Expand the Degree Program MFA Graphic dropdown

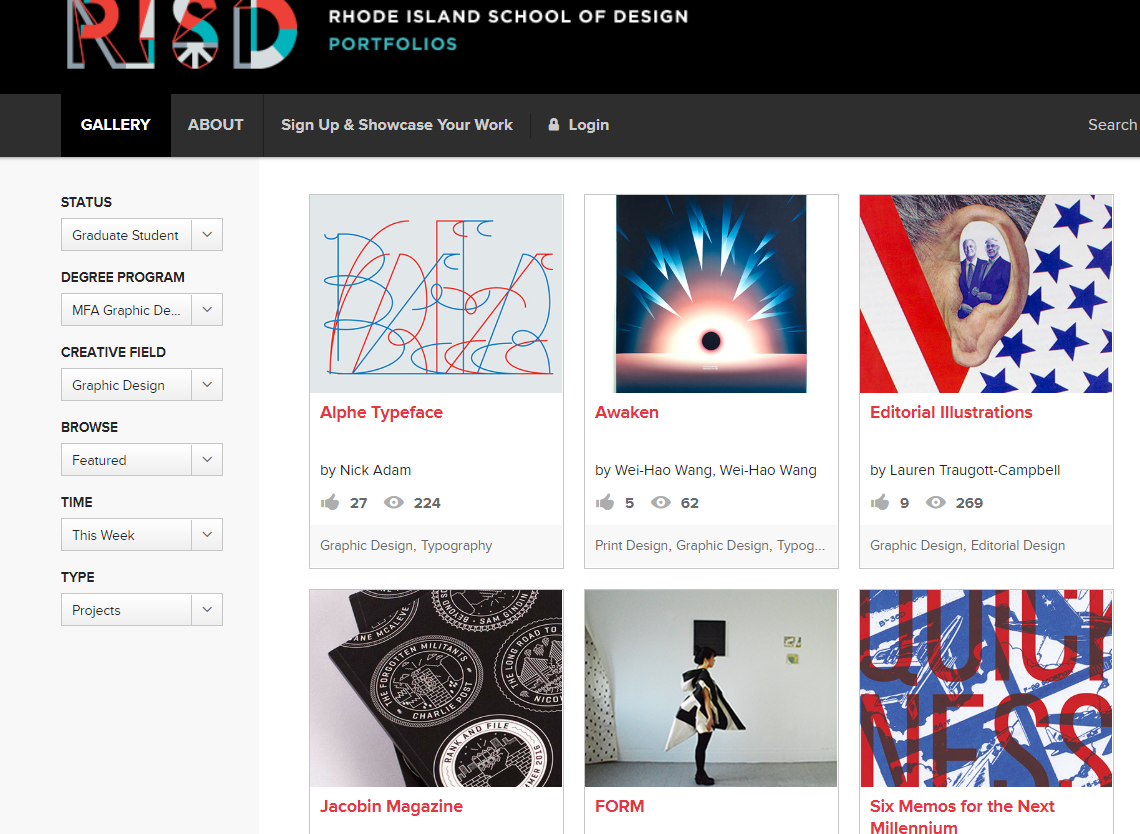(142, 310)
